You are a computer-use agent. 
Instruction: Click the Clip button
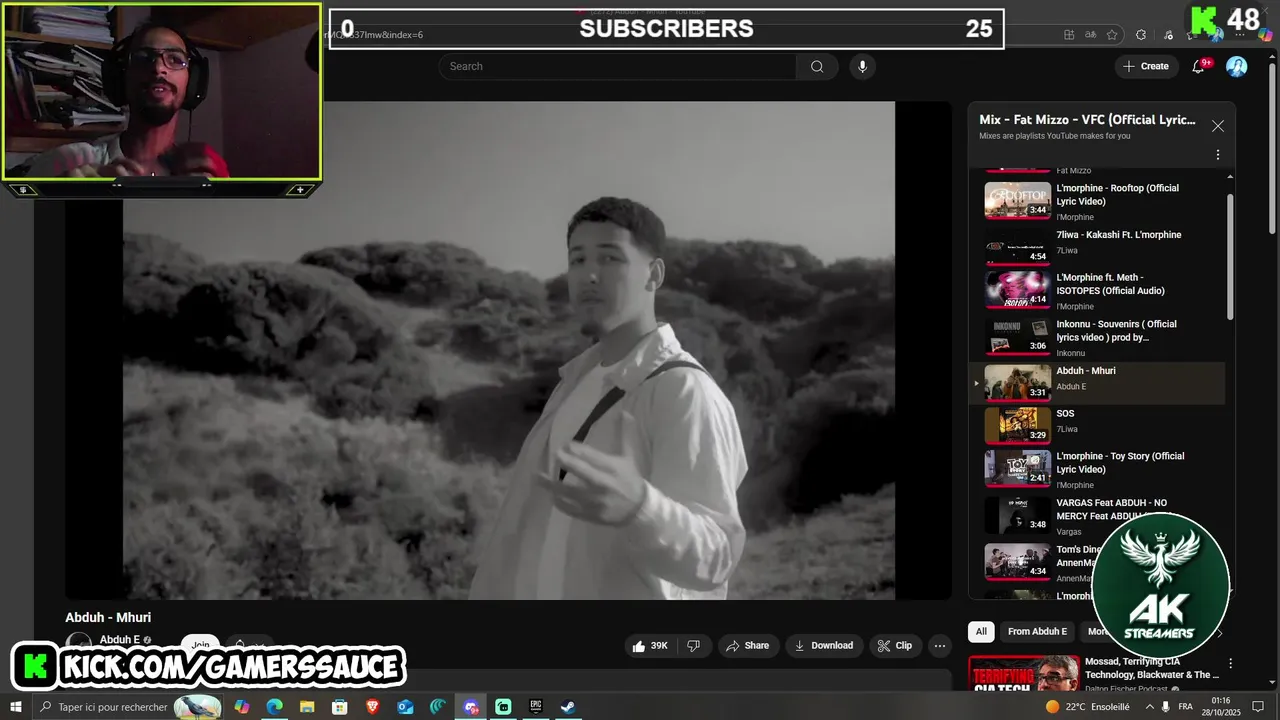(x=894, y=646)
